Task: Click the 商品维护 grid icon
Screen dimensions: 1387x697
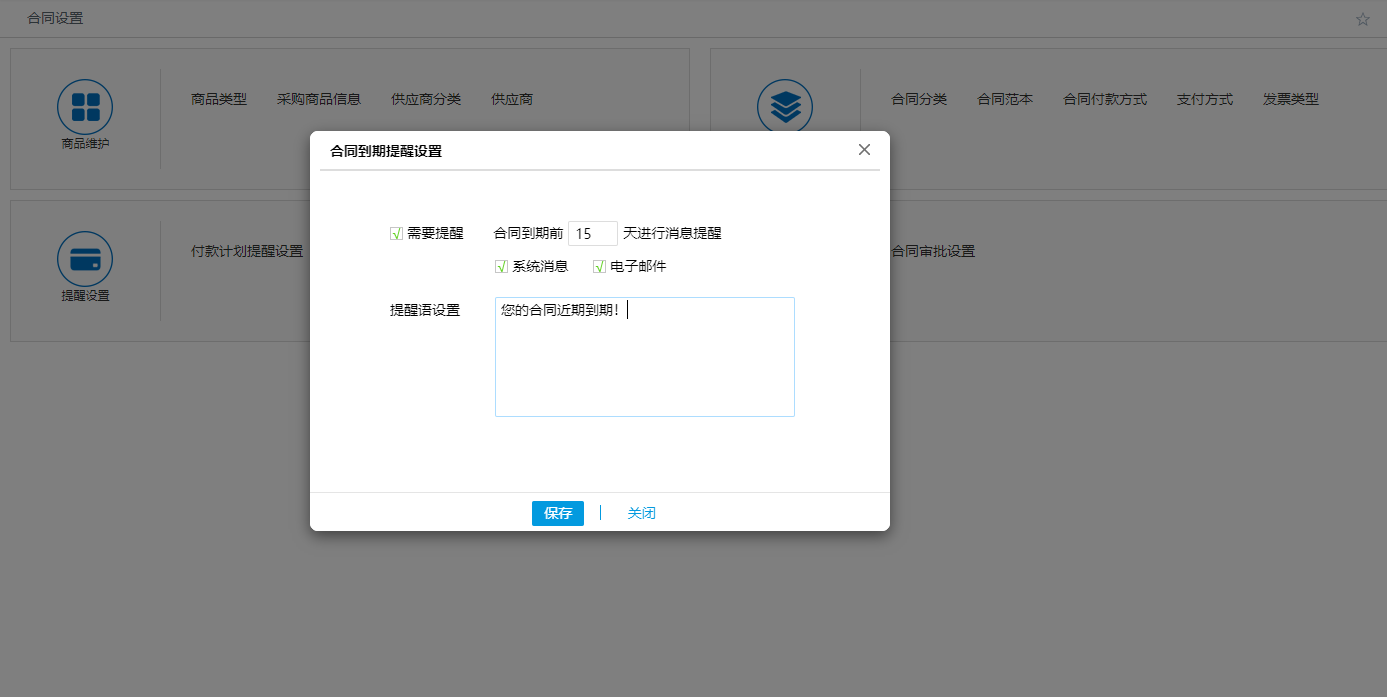Action: pyautogui.click(x=84, y=106)
